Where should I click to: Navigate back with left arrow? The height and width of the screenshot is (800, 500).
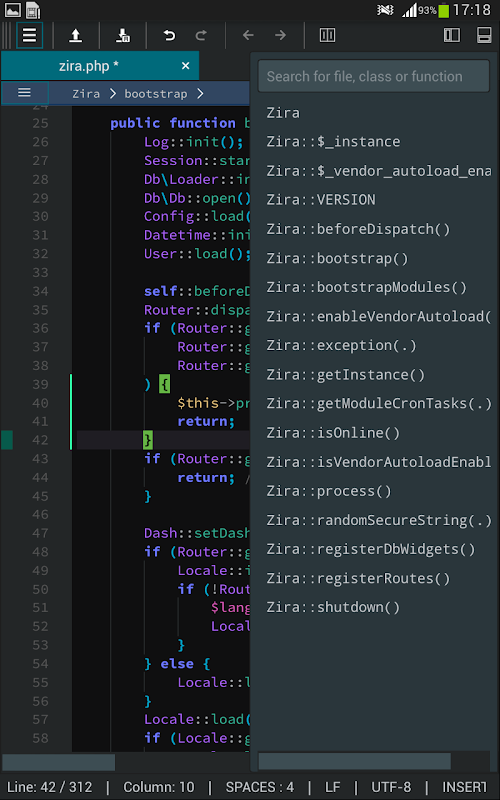pos(248,35)
